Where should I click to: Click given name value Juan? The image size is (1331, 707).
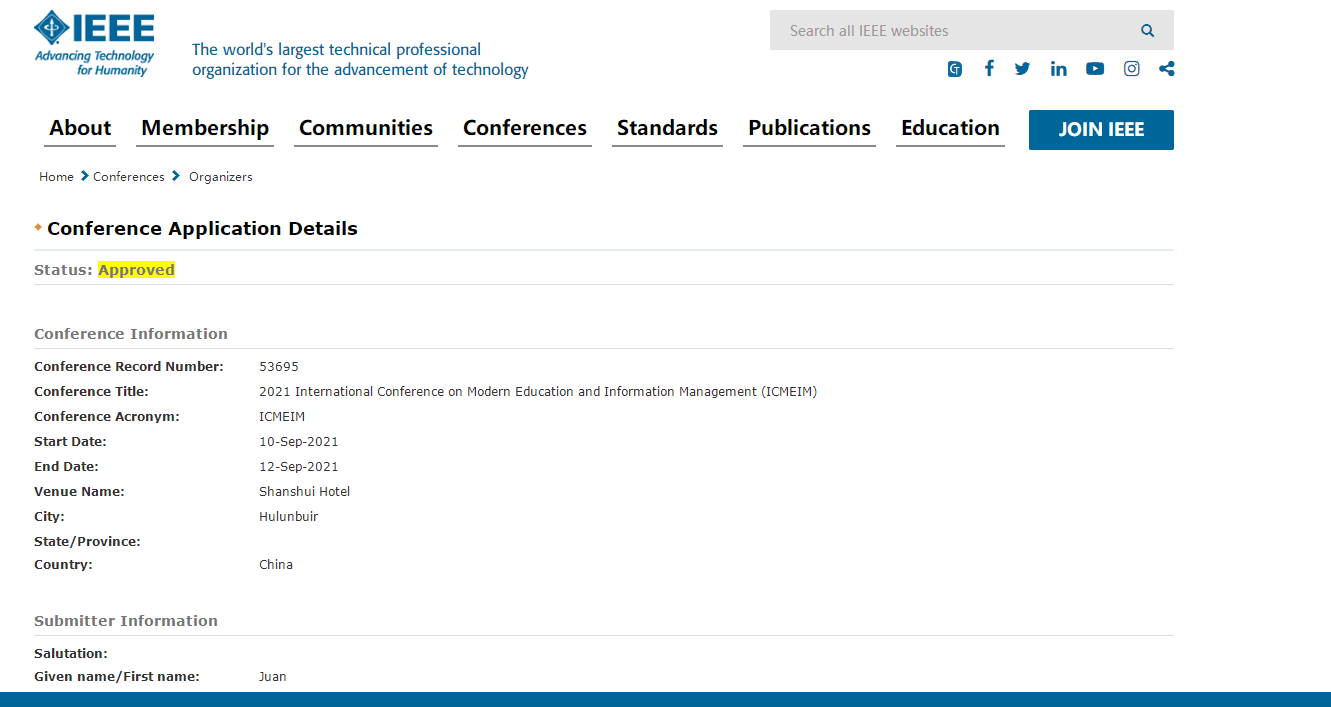(273, 677)
